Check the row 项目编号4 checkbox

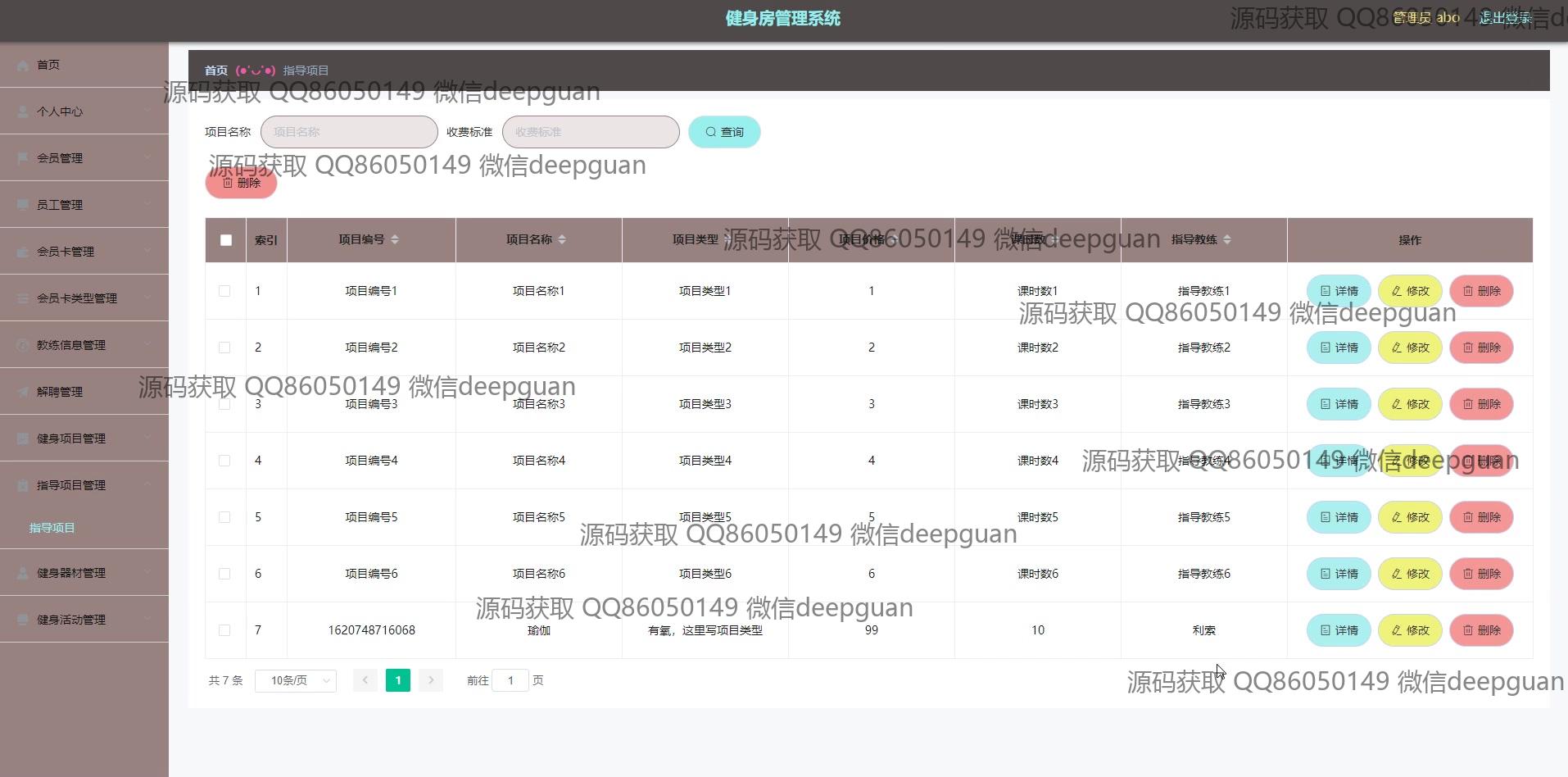[x=224, y=461]
